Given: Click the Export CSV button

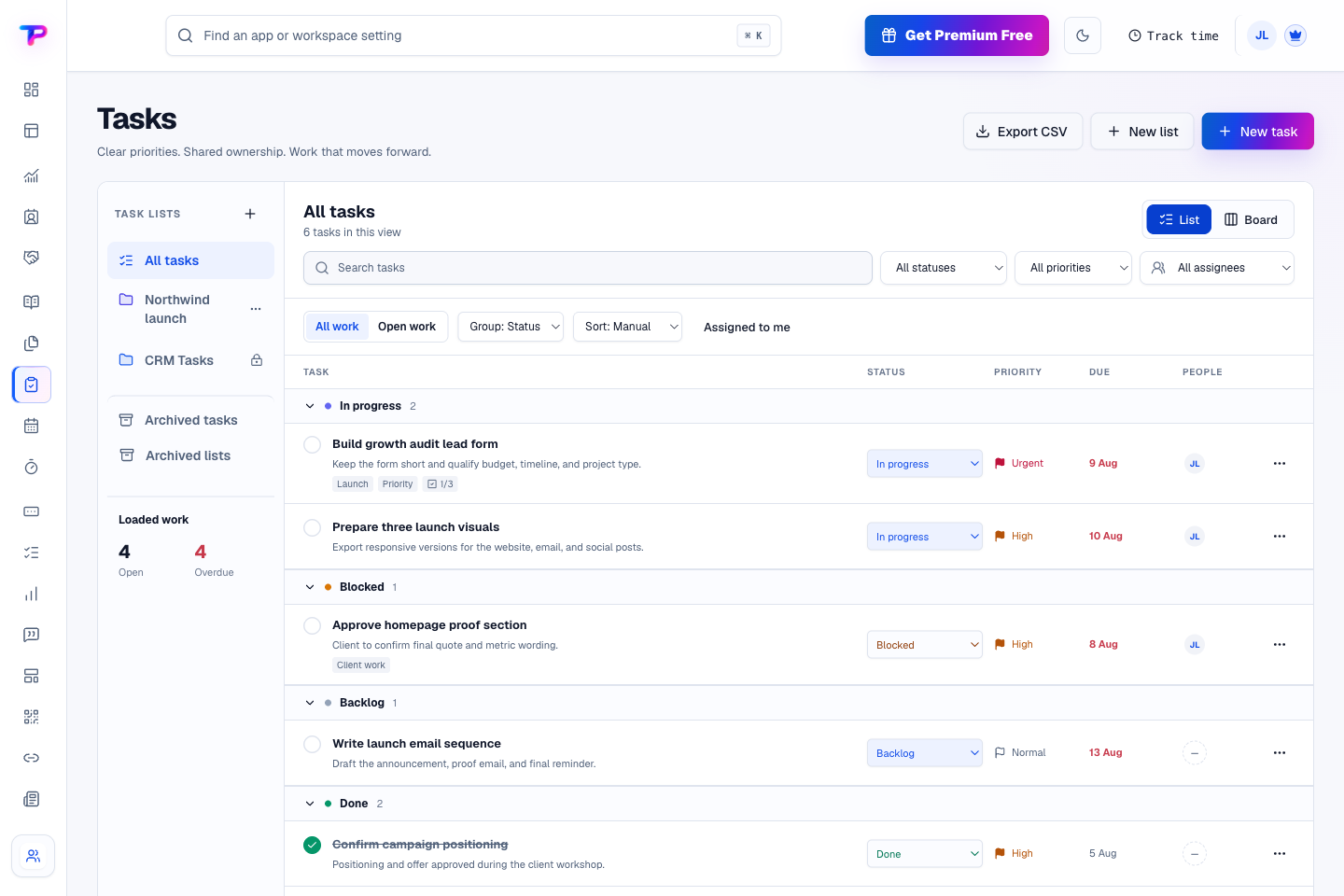Looking at the screenshot, I should (1023, 132).
